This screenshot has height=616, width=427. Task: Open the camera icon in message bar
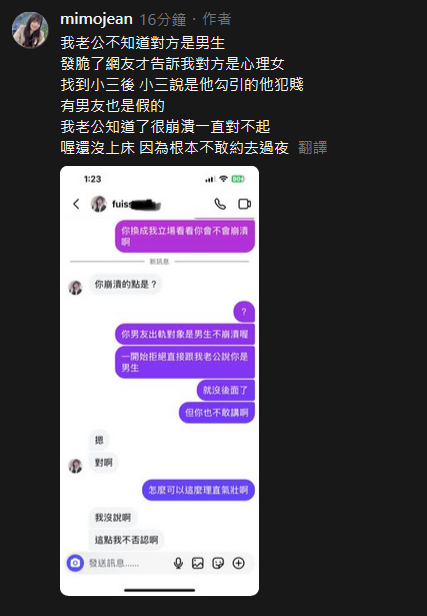click(x=75, y=563)
